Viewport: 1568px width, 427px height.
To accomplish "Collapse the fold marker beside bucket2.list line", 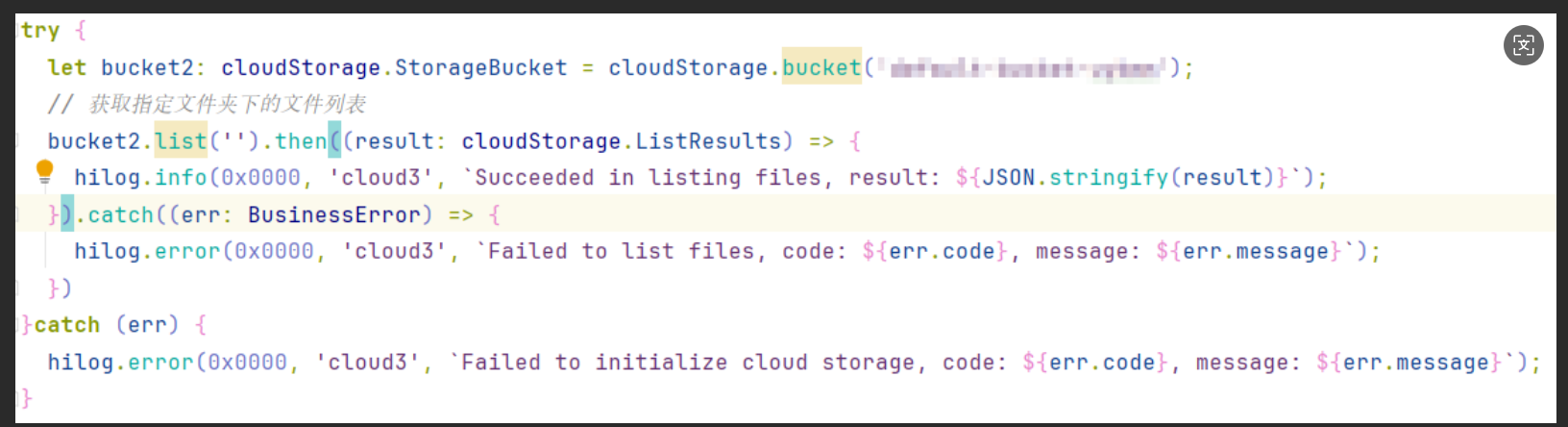I will pos(17,141).
